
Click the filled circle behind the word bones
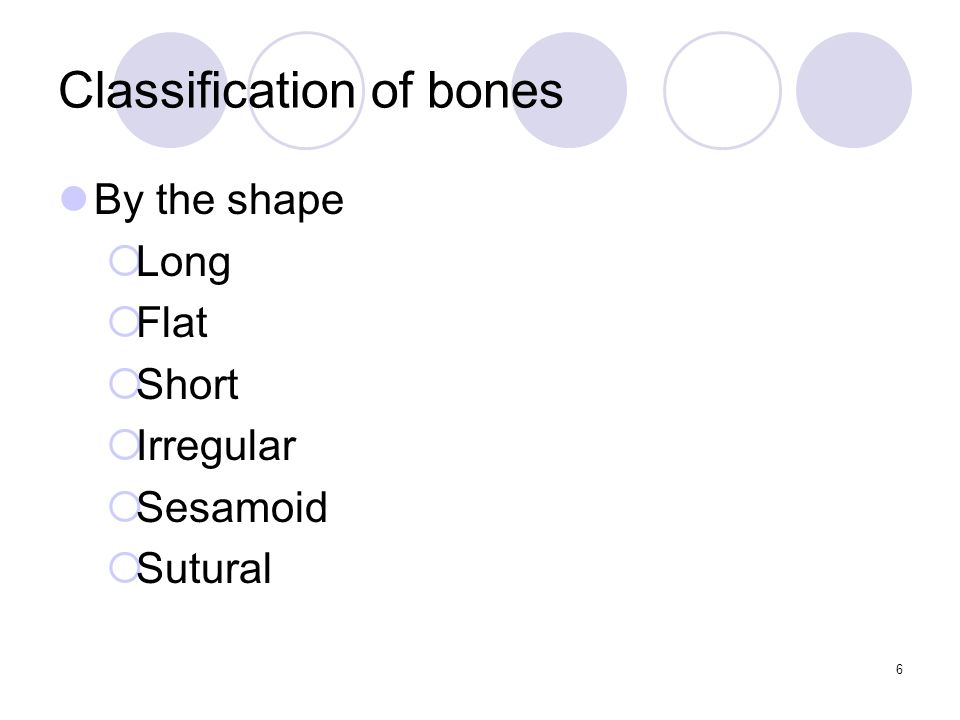(x=569, y=90)
